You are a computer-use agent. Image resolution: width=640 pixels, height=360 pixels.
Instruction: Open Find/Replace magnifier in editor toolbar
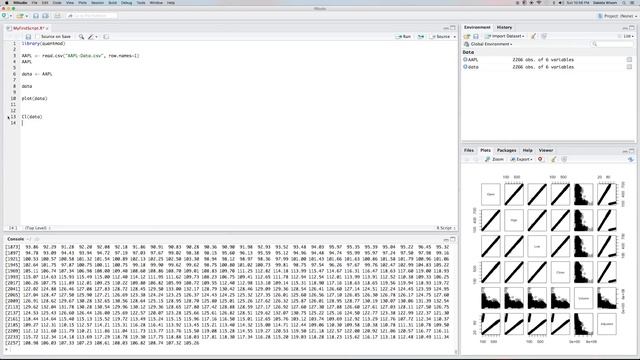pos(81,37)
